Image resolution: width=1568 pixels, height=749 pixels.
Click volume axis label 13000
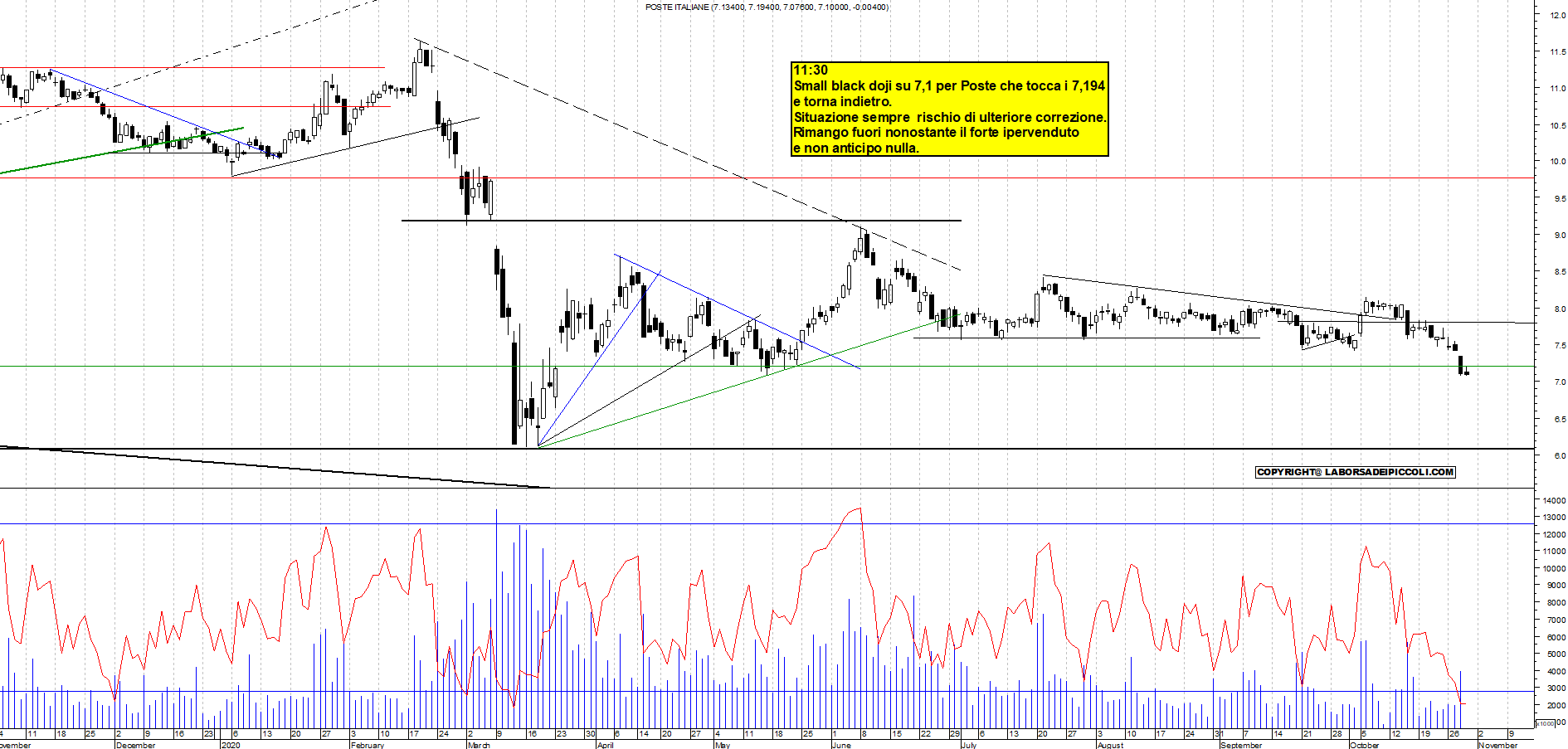tap(1554, 517)
